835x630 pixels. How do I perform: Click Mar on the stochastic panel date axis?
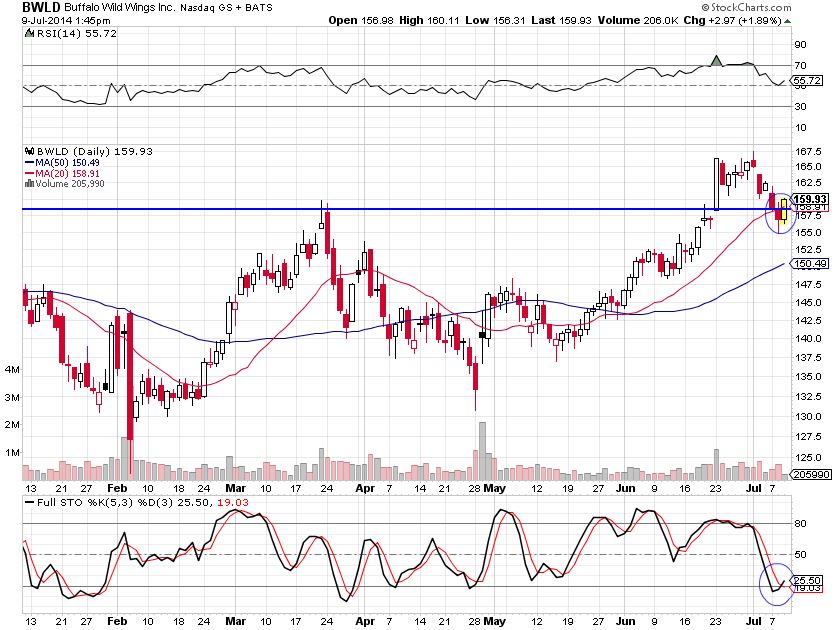tap(235, 621)
